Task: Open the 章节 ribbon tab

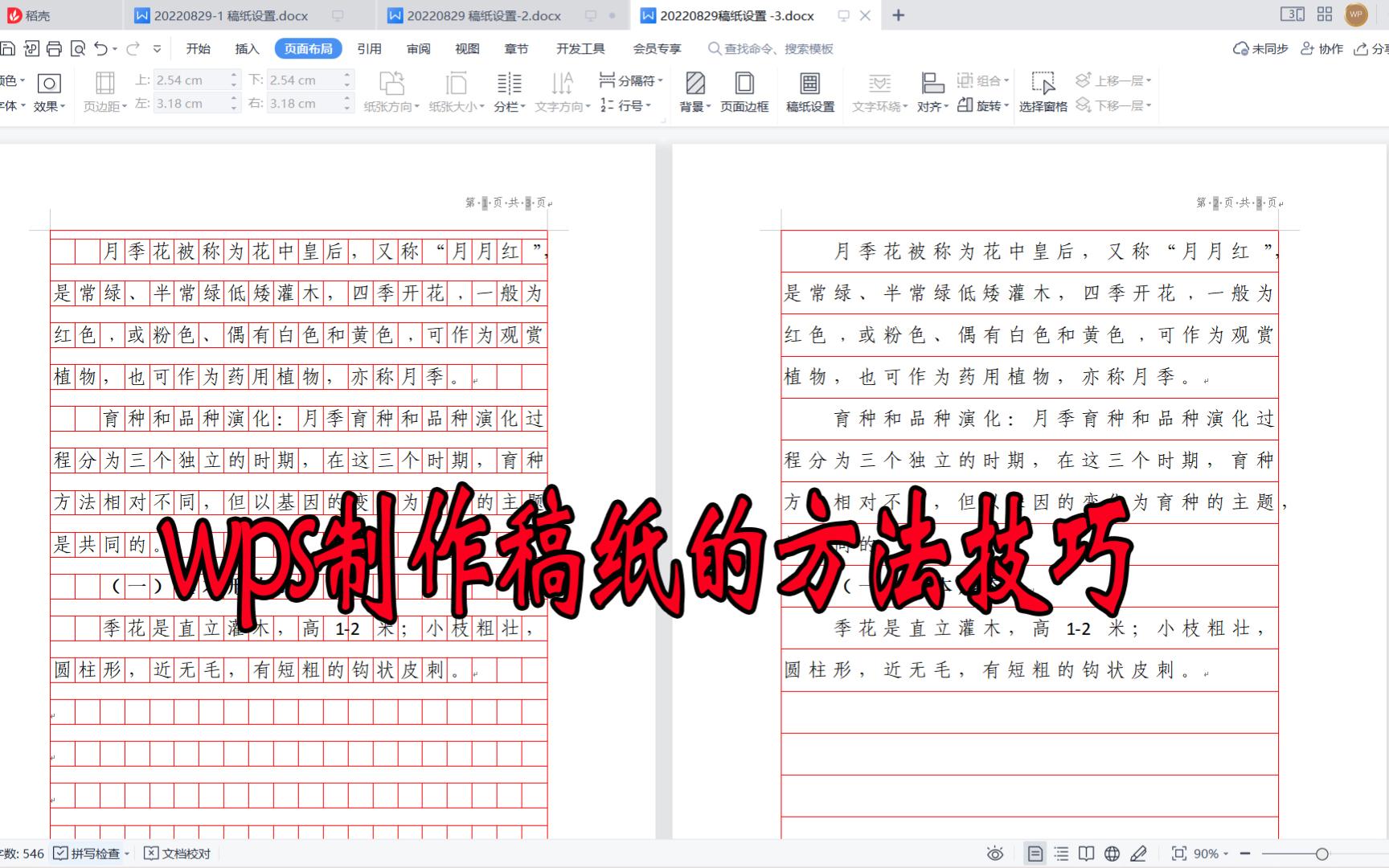Action: (x=517, y=49)
